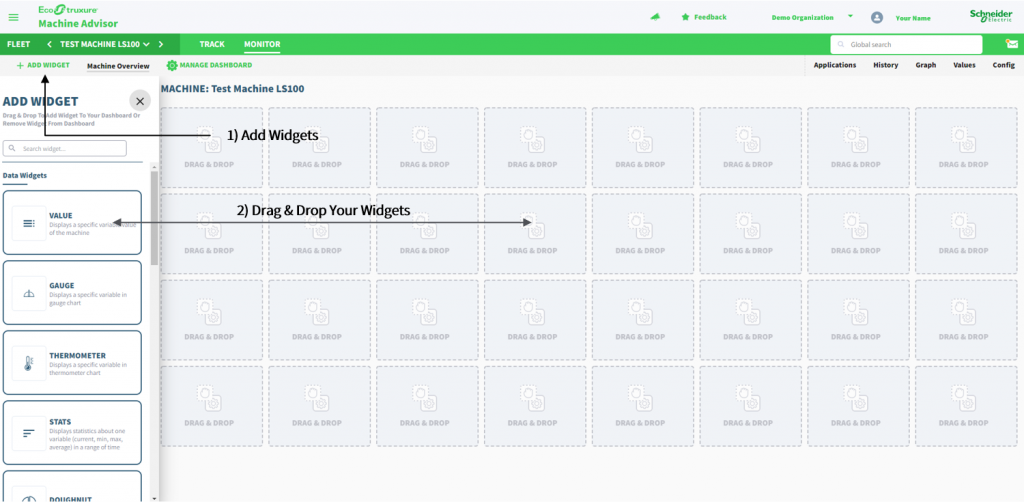Click the Manage Dashboard gear icon
Image resolution: width=1024 pixels, height=502 pixels.
click(x=172, y=65)
